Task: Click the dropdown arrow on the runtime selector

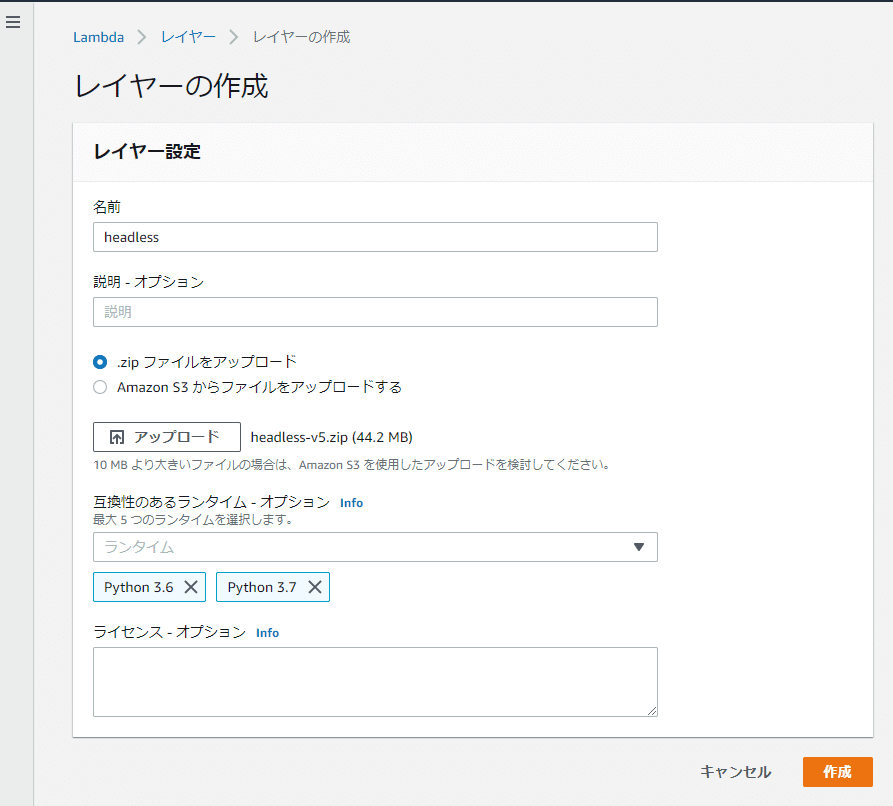Action: (640, 547)
